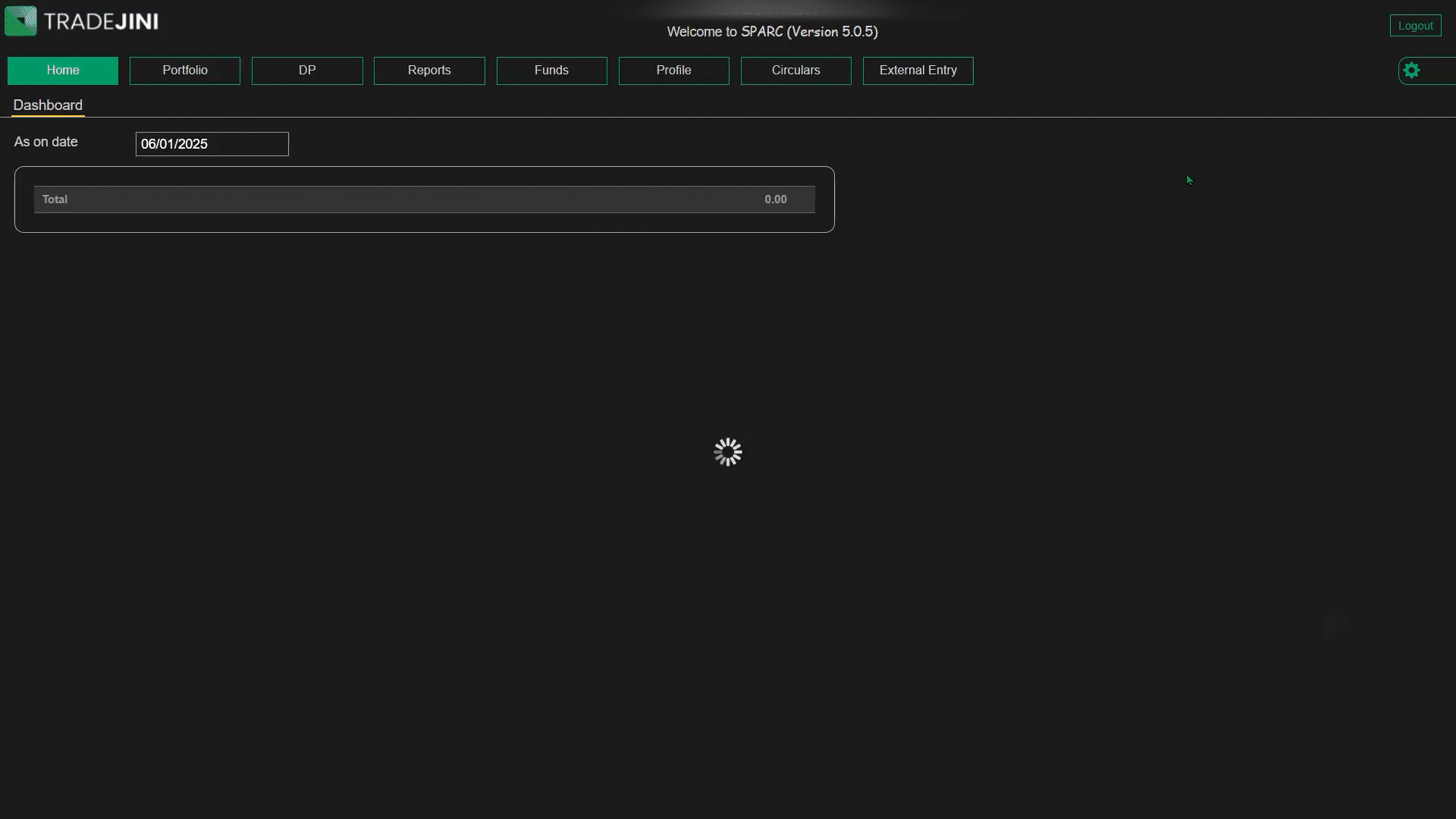1456x819 pixels.
Task: Click the Welcome to SPARC version text
Action: pyautogui.click(x=772, y=32)
